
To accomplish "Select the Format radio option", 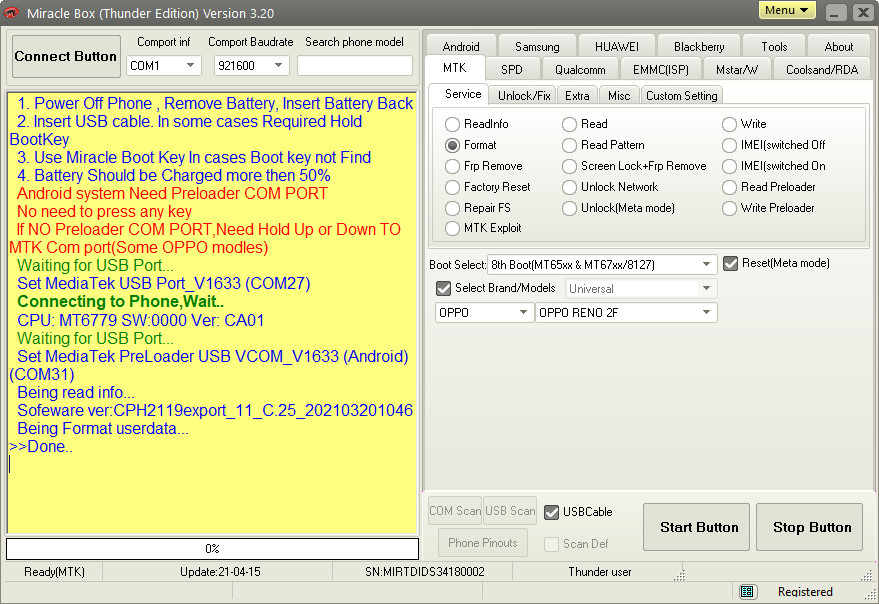I will pos(470,145).
